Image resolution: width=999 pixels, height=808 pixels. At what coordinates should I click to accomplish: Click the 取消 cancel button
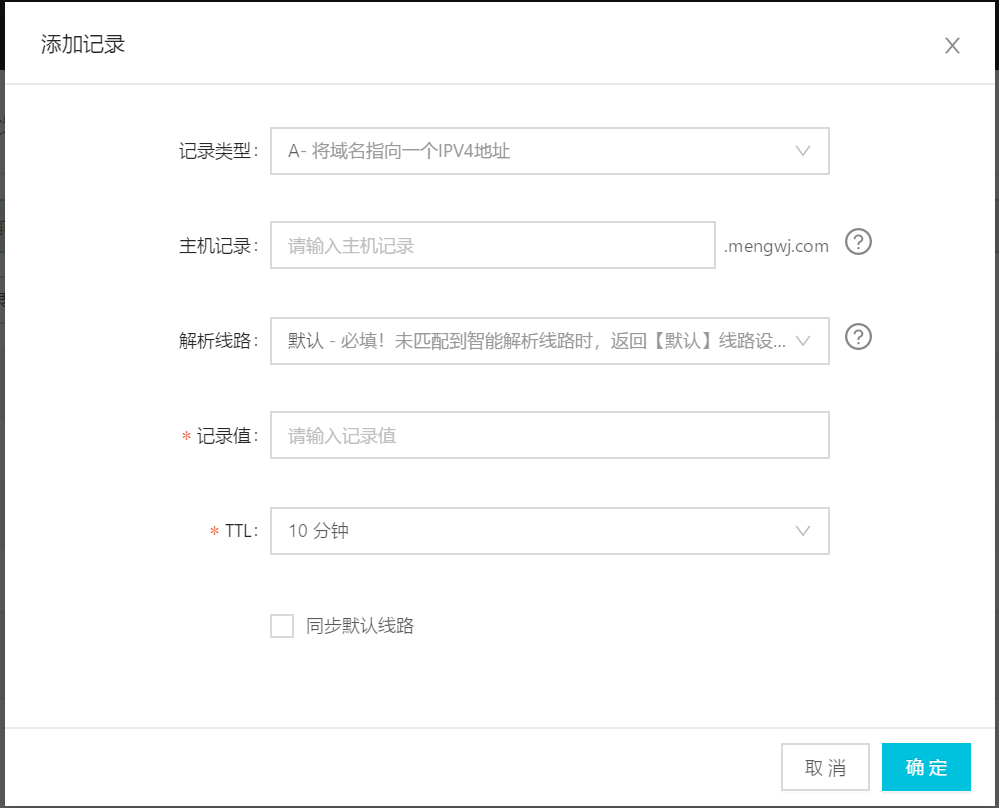tap(824, 766)
